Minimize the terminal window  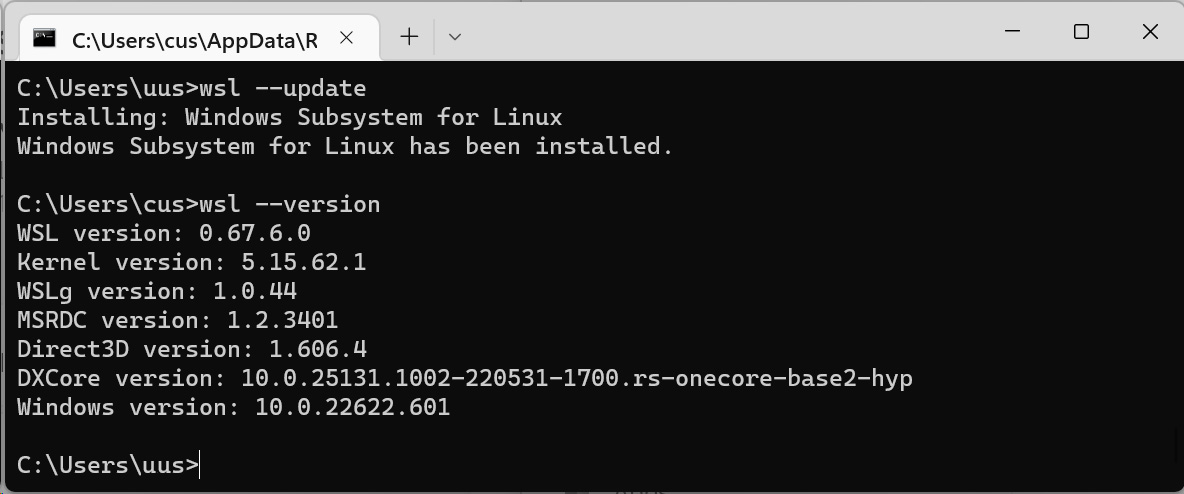click(x=1013, y=32)
